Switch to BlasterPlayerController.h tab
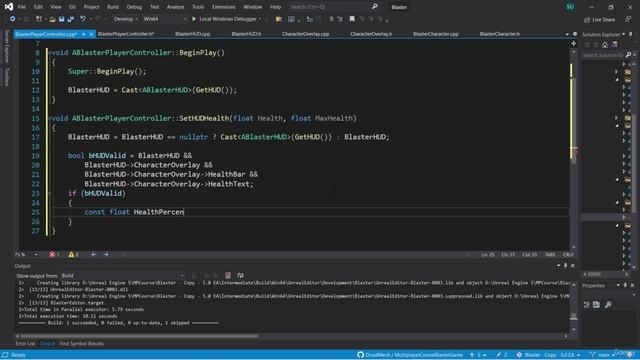This screenshot has width=640, height=360. (x=126, y=34)
